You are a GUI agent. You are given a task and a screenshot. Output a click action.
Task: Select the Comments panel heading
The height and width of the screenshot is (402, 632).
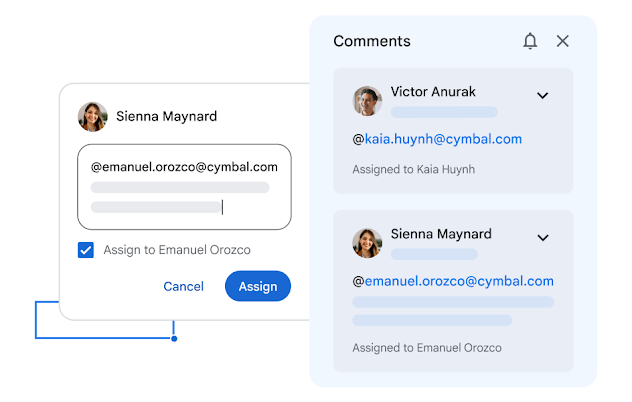[x=372, y=41]
